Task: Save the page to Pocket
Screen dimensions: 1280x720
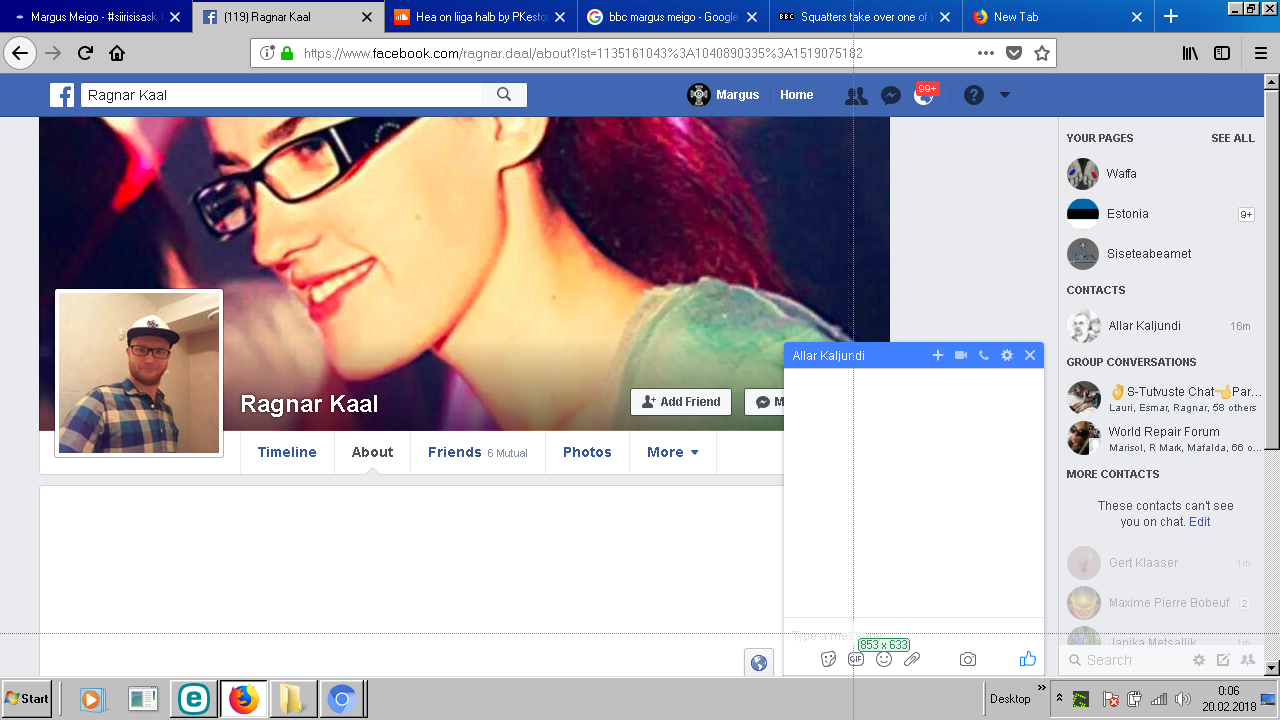Action: [x=1014, y=53]
